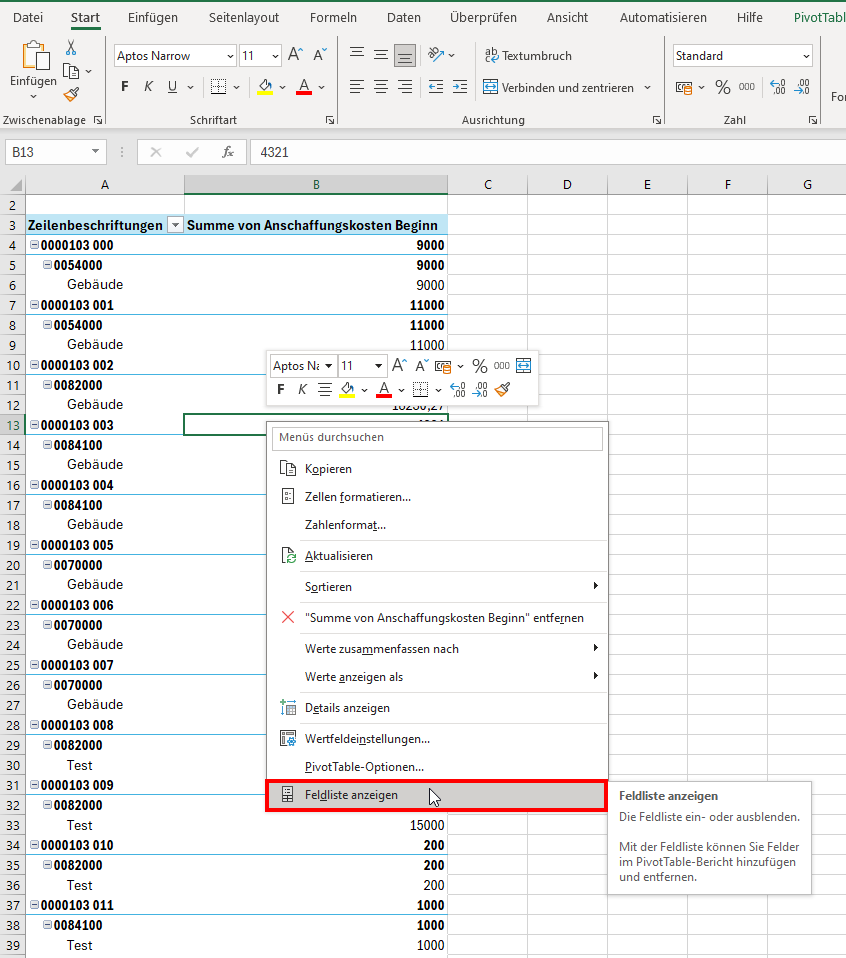Click the Einfügen paste icon
This screenshot has width=846, height=958.
click(x=35, y=56)
